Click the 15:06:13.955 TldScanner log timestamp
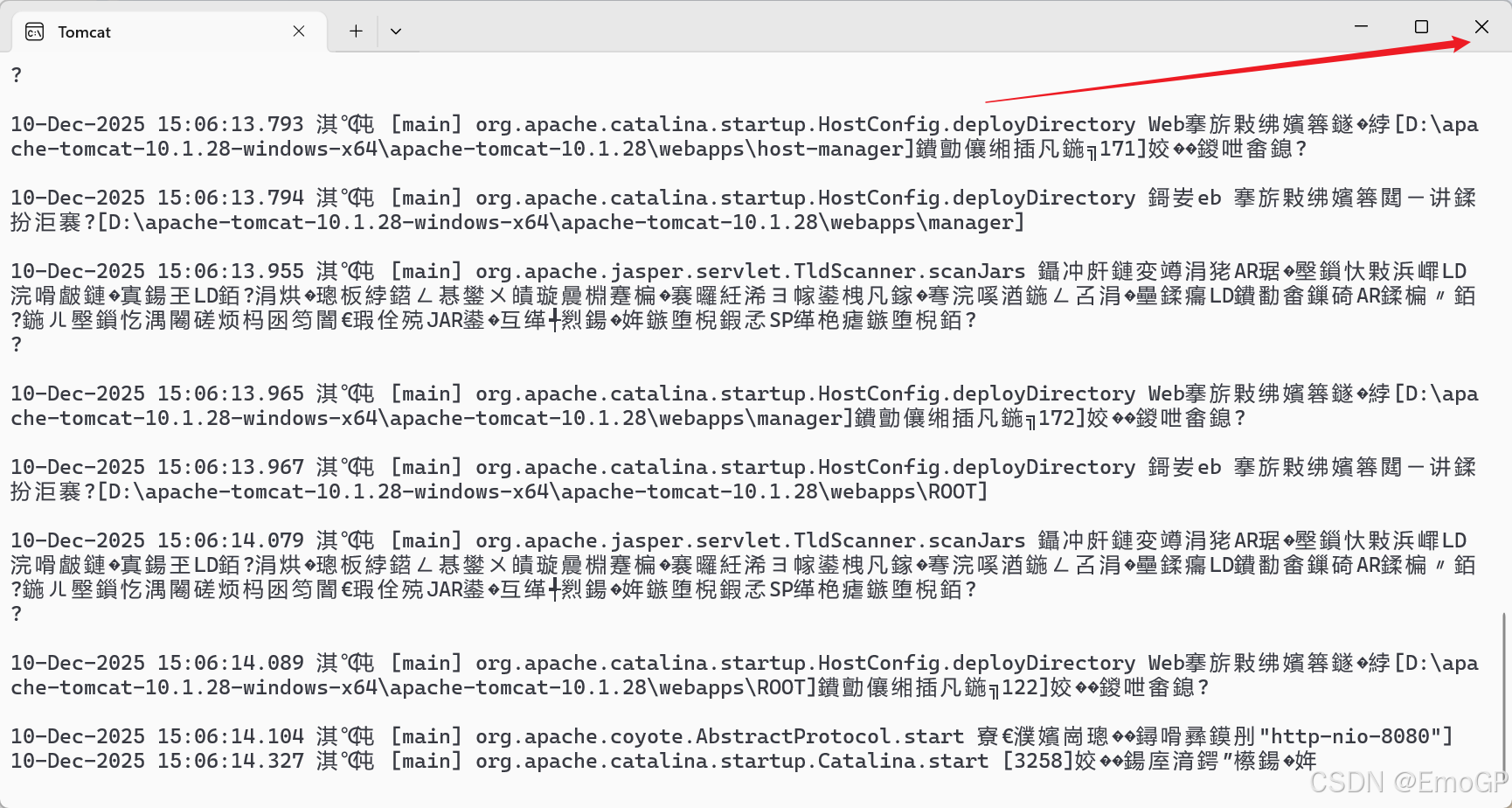This screenshot has height=808, width=1512. 156,271
